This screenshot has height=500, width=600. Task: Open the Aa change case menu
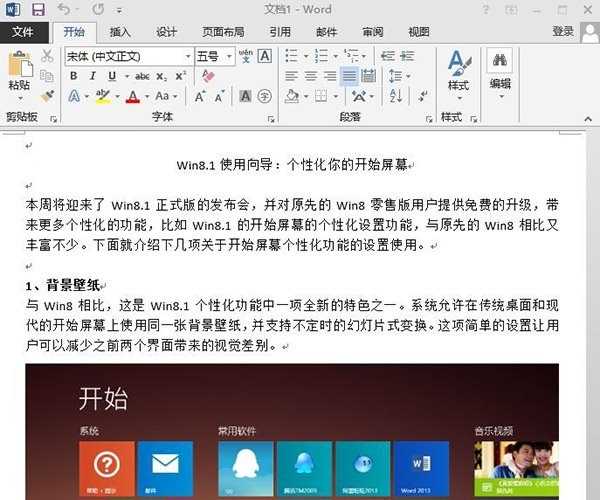click(166, 96)
